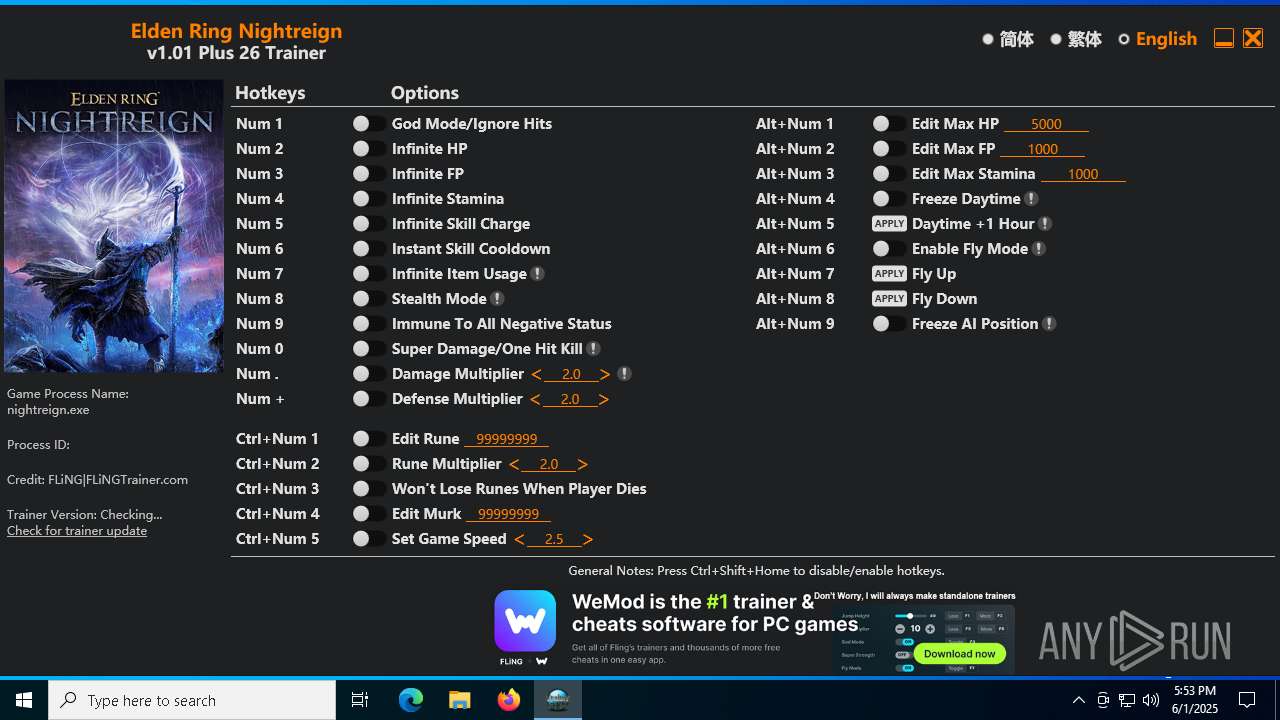Click the Edit Max HP value field
This screenshot has width=1280, height=720.
1046,124
